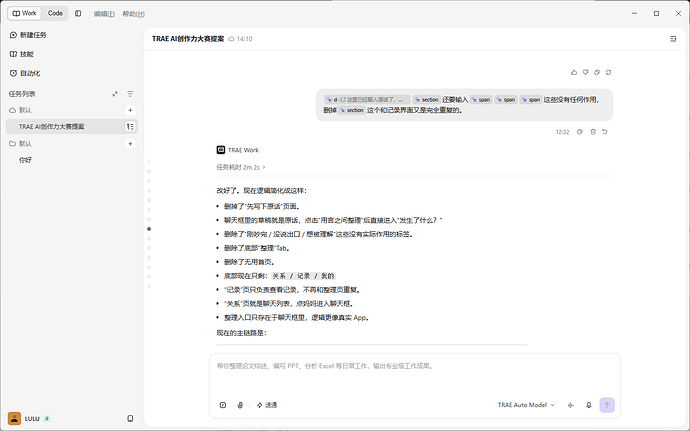
Task: Click the 任务列表 heading
Action: (x=22, y=94)
